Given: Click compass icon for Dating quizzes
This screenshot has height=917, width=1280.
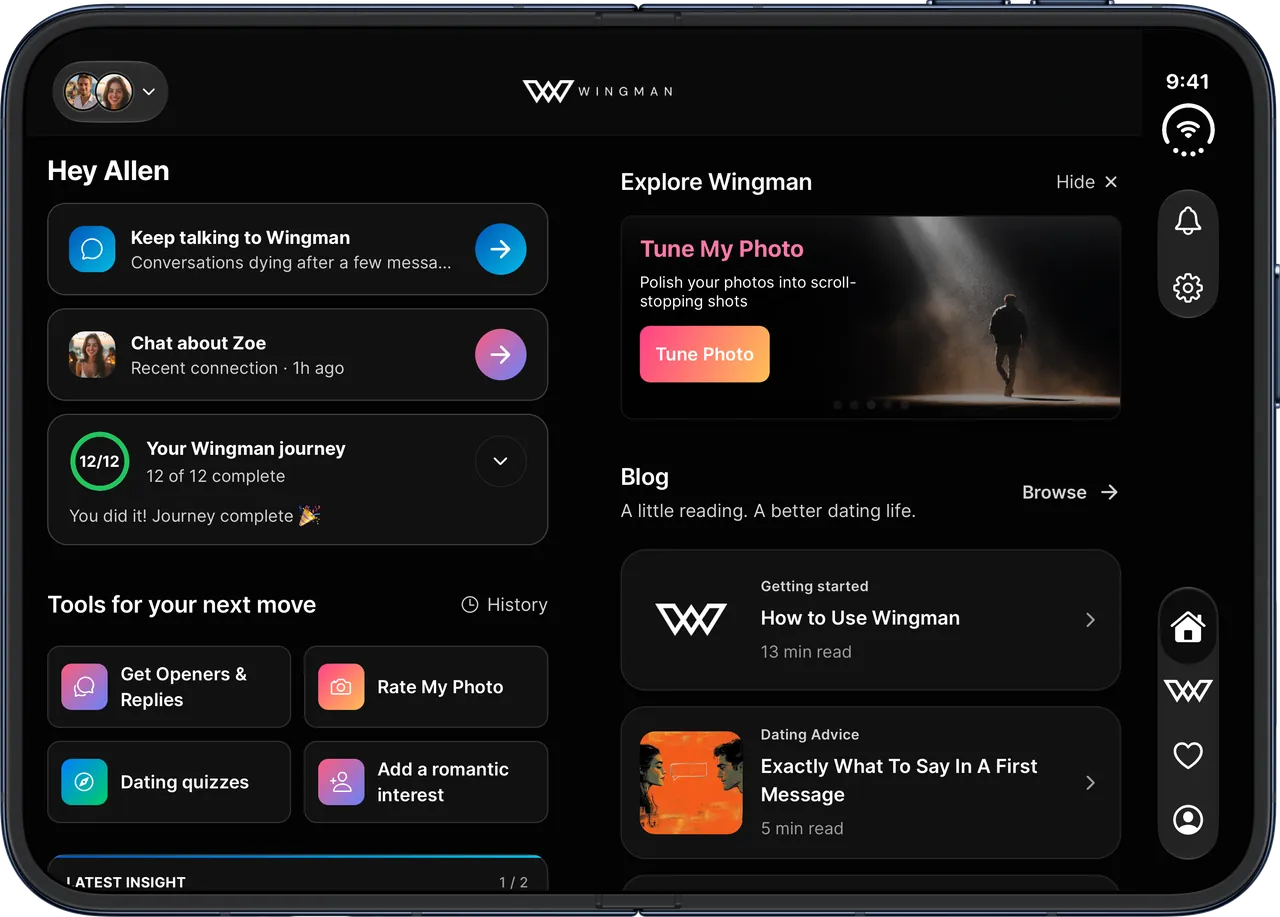Looking at the screenshot, I should click(85, 782).
